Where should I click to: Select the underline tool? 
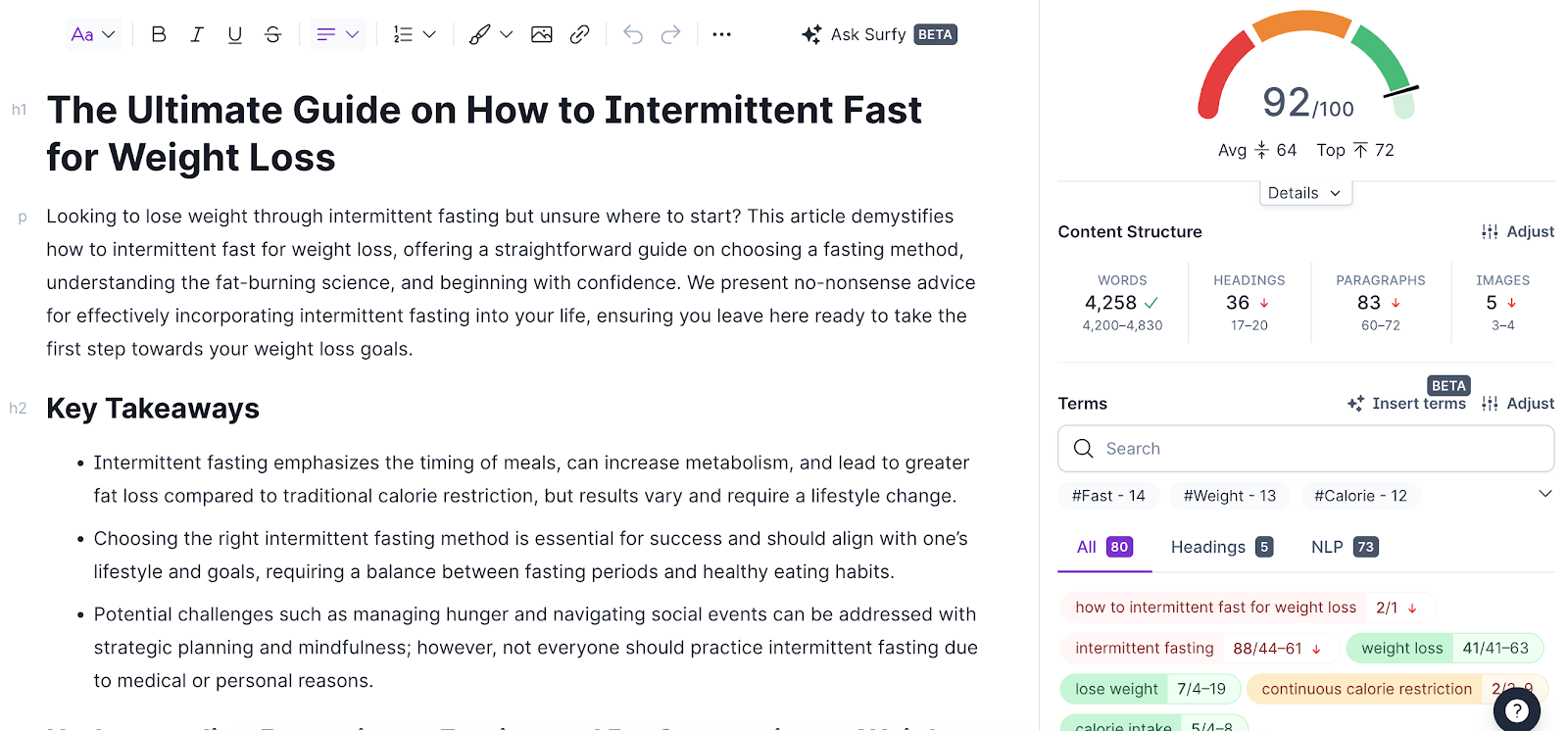[x=234, y=33]
